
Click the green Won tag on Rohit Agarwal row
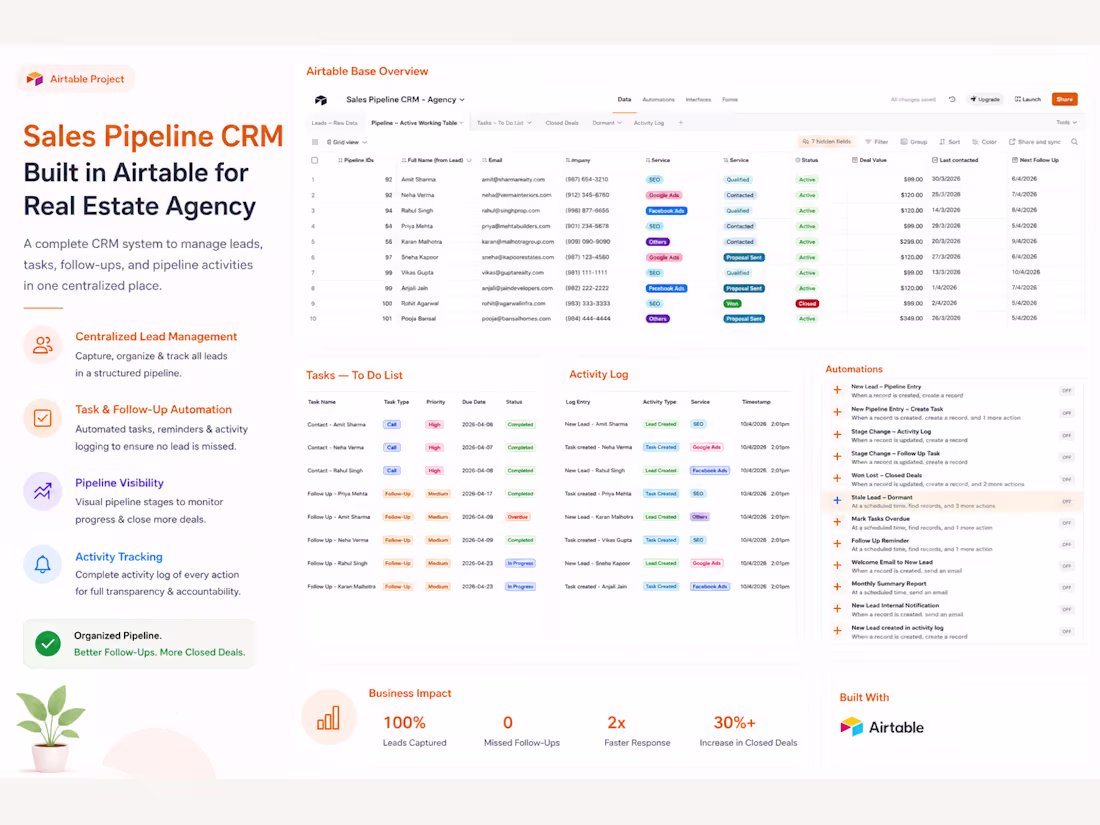coord(732,304)
